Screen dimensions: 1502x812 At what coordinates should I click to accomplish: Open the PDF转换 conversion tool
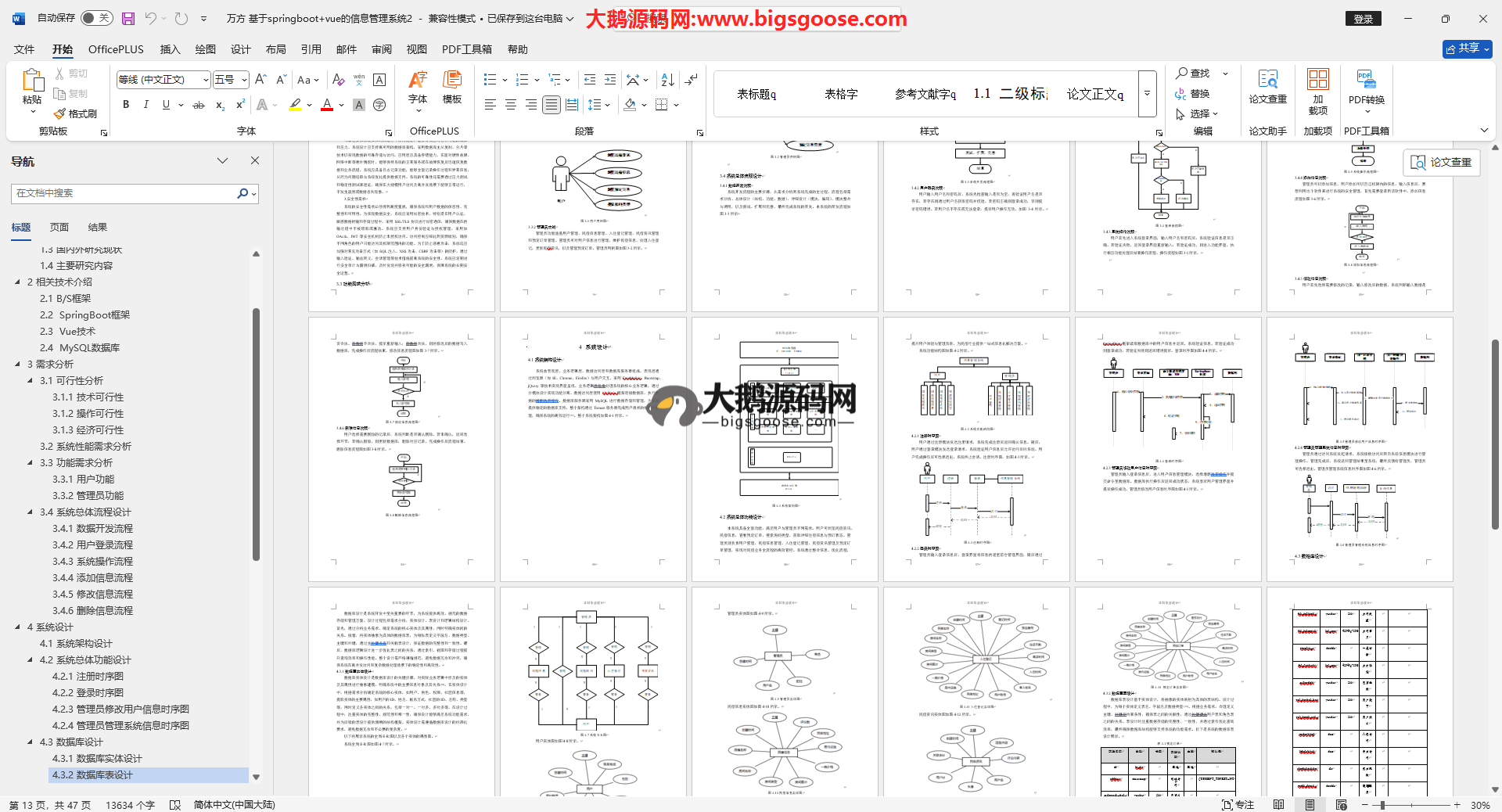[1366, 88]
